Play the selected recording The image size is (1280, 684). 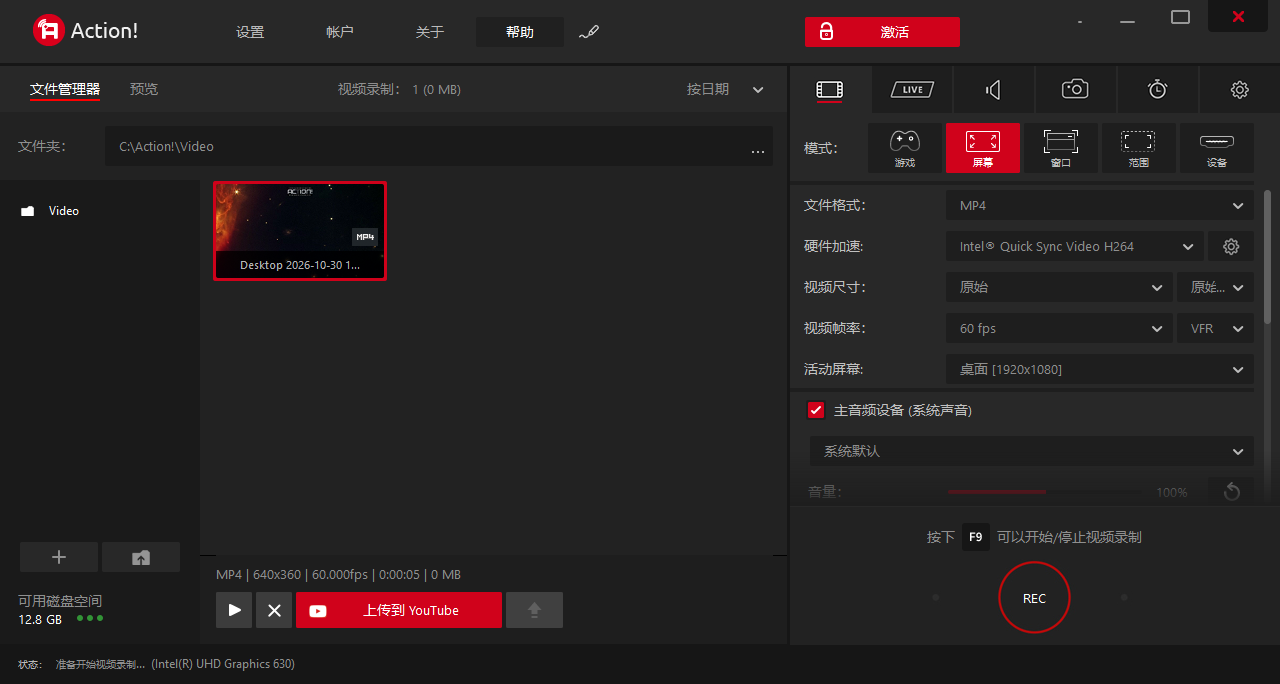click(x=234, y=610)
